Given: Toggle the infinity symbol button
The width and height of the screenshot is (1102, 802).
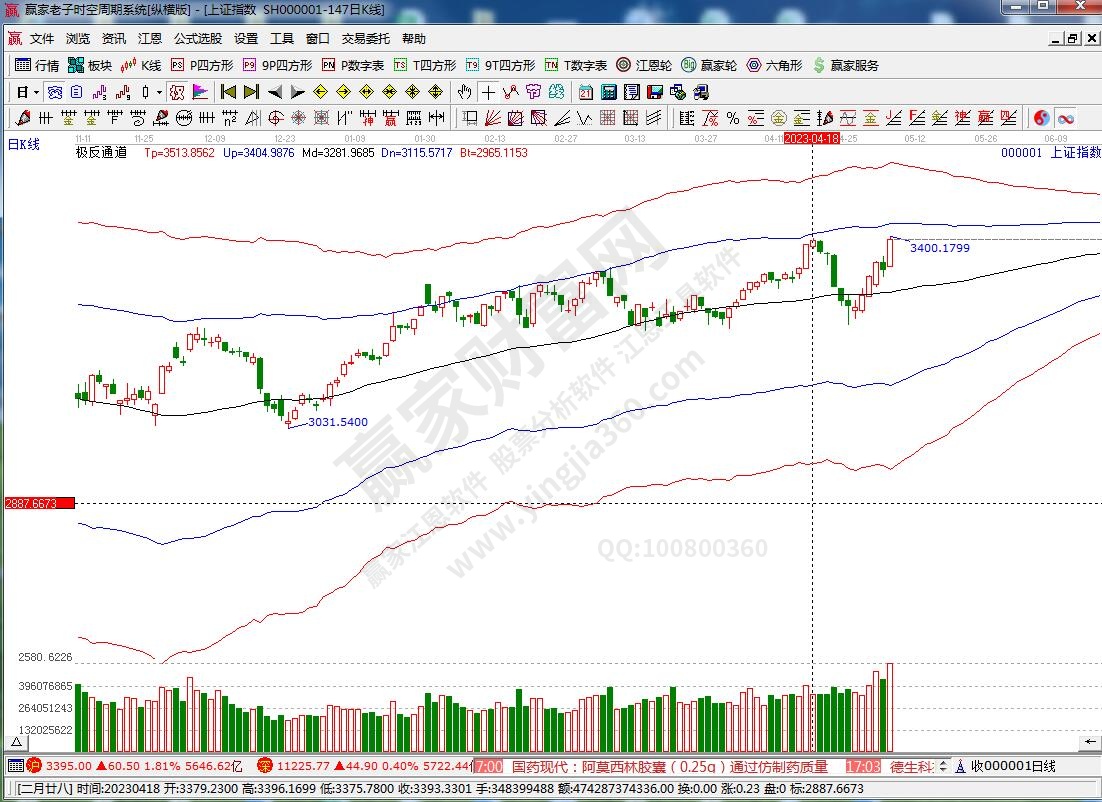Looking at the screenshot, I should tap(1064, 118).
